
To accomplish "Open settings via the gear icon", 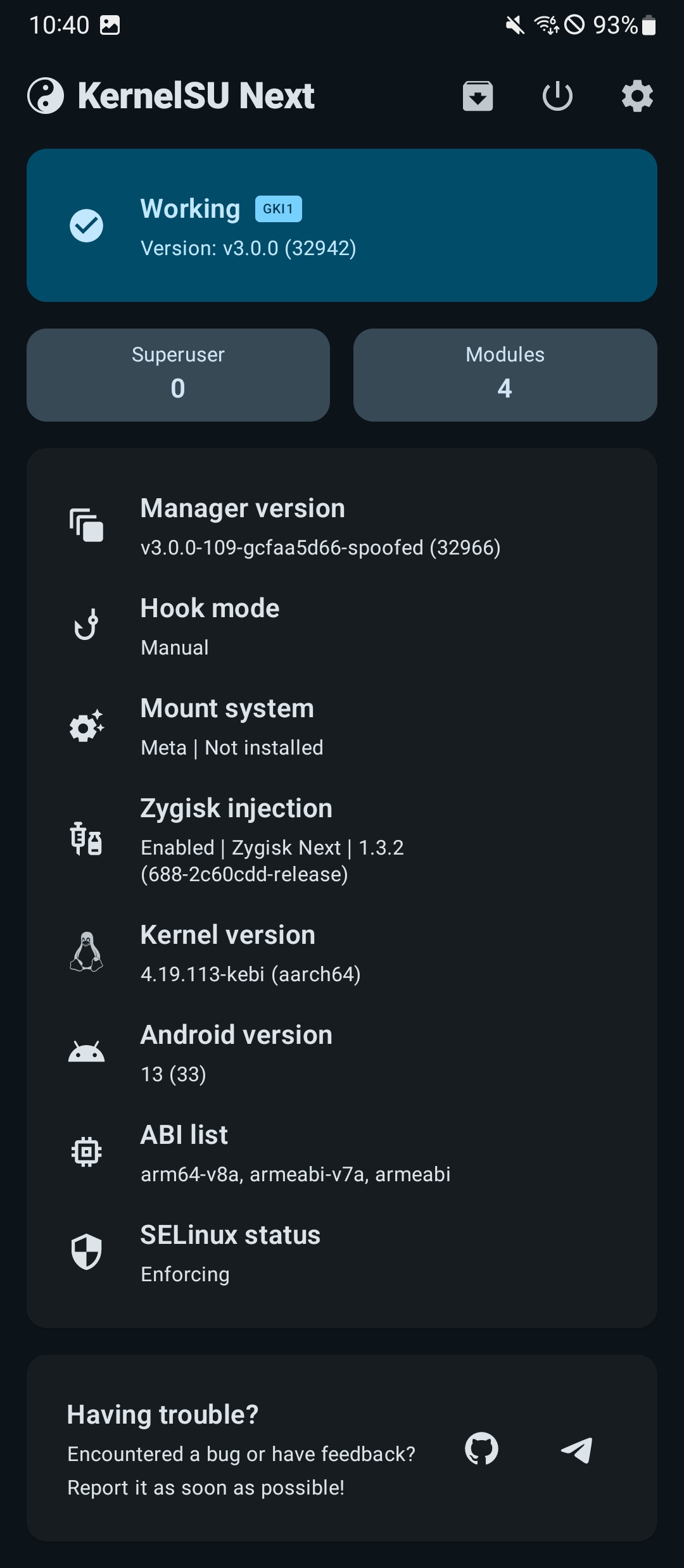I will coord(637,96).
